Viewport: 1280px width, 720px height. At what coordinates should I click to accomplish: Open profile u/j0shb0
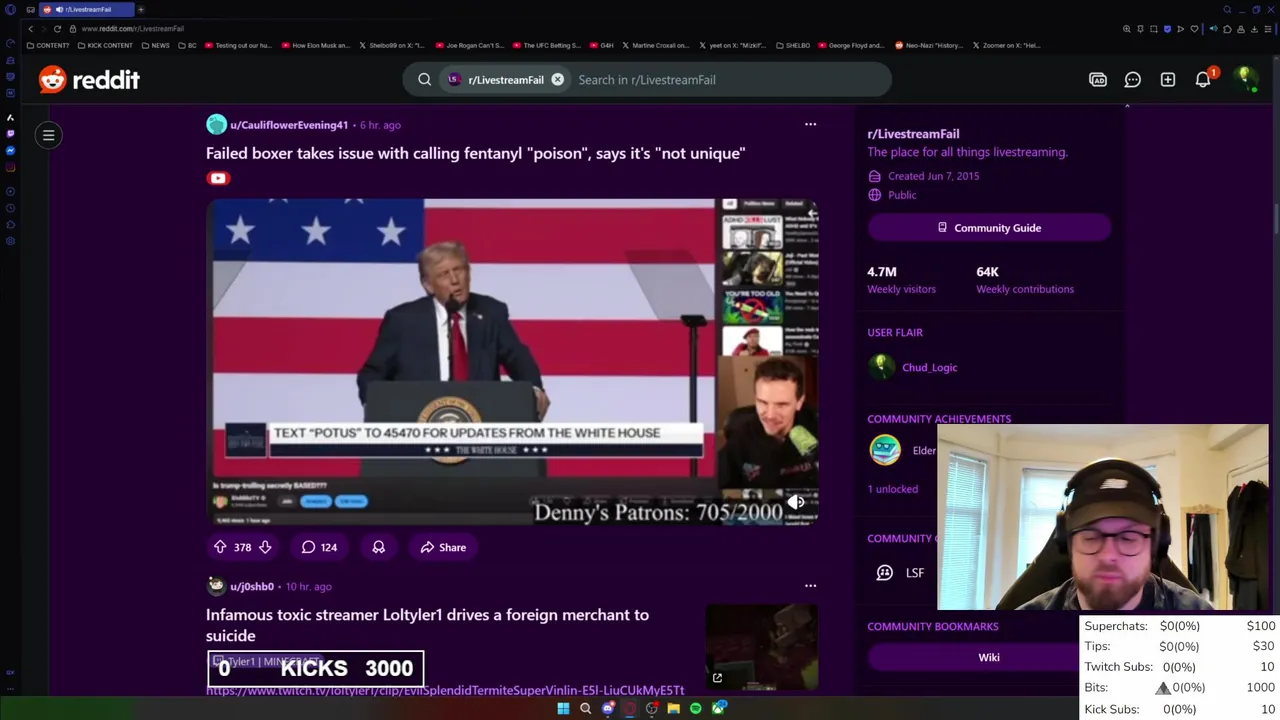(x=252, y=587)
